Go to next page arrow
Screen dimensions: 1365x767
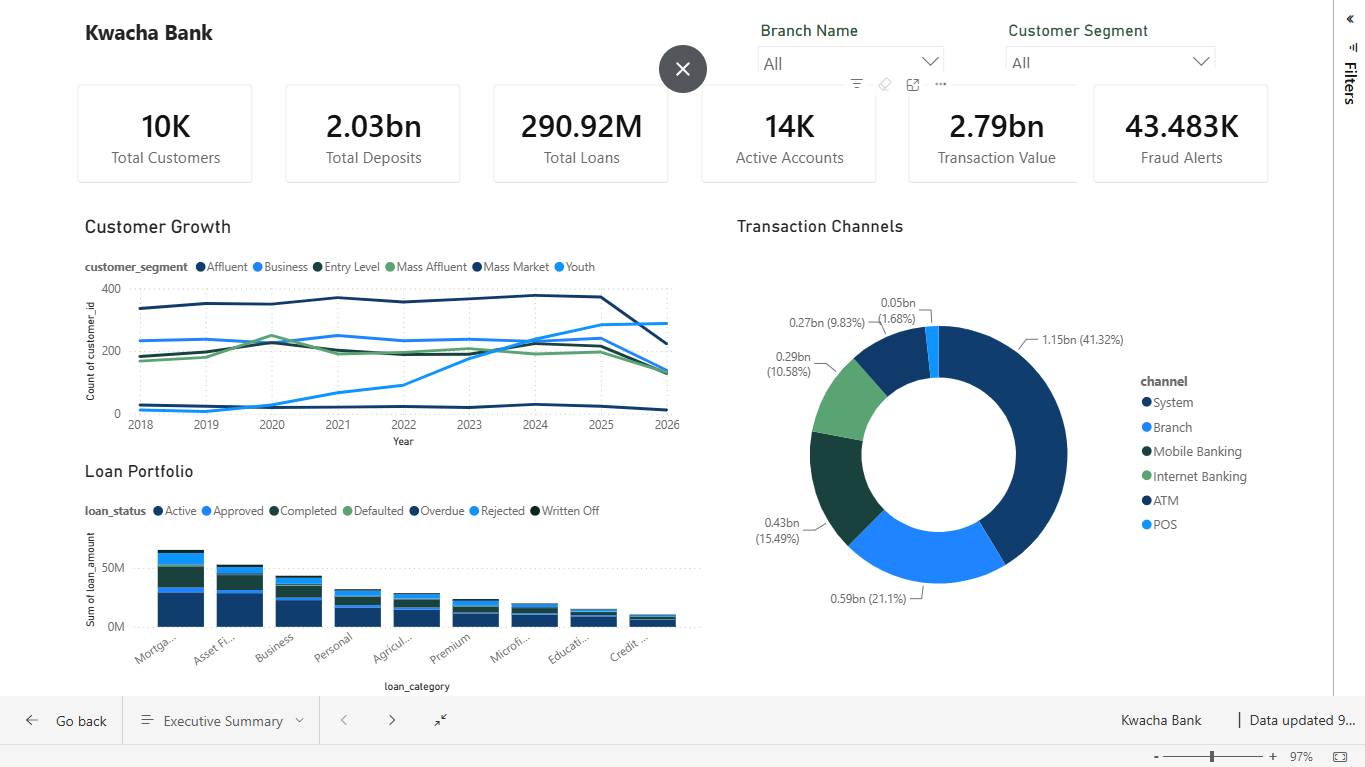coord(392,720)
